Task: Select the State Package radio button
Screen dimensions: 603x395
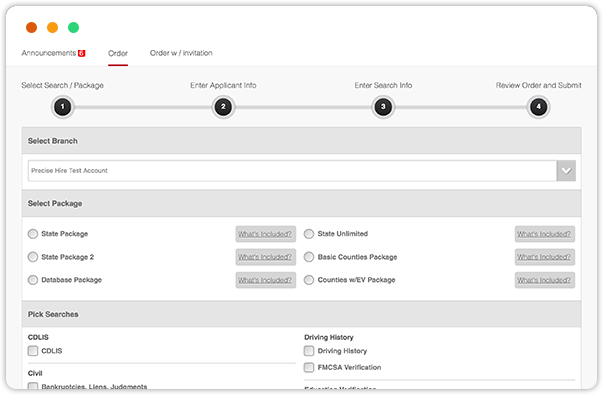Action: (33, 234)
